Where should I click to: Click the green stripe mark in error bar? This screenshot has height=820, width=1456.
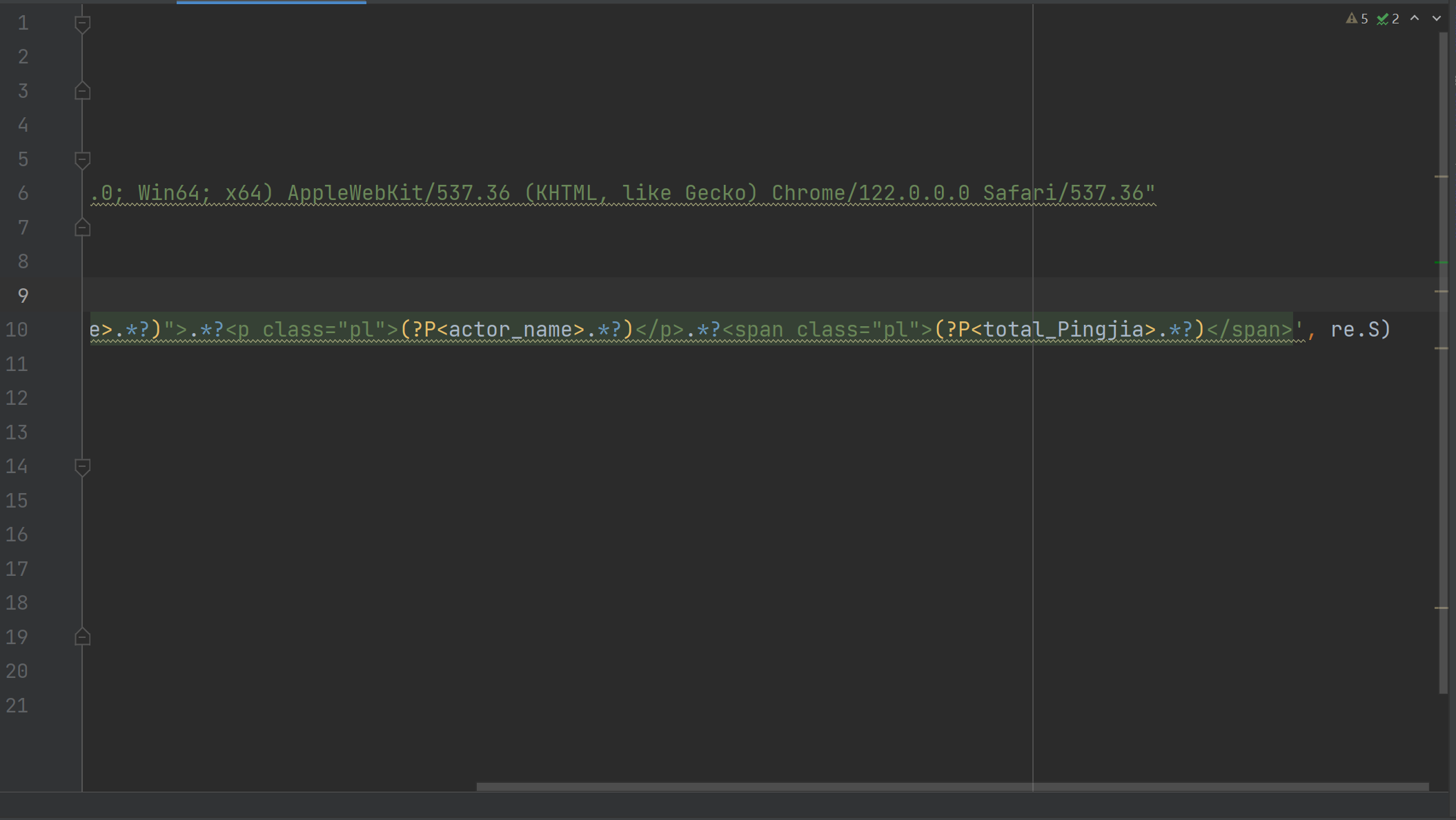pos(1441,263)
